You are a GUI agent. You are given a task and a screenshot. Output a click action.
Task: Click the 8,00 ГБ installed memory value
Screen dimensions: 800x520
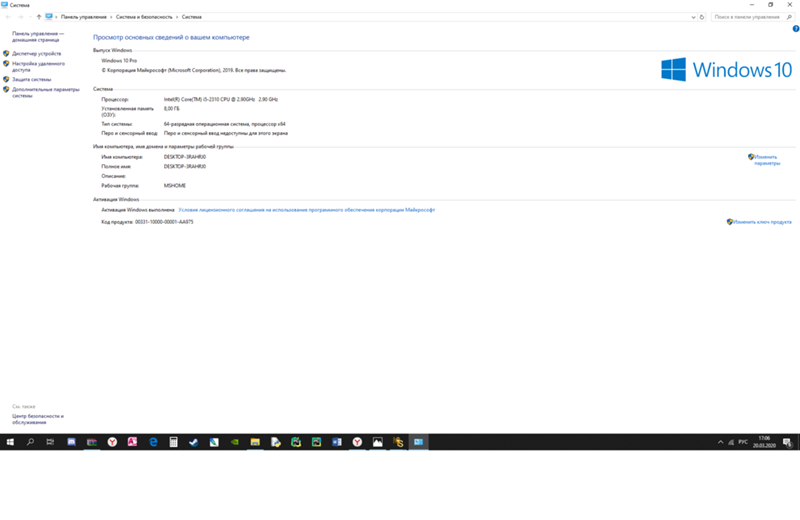point(171,109)
